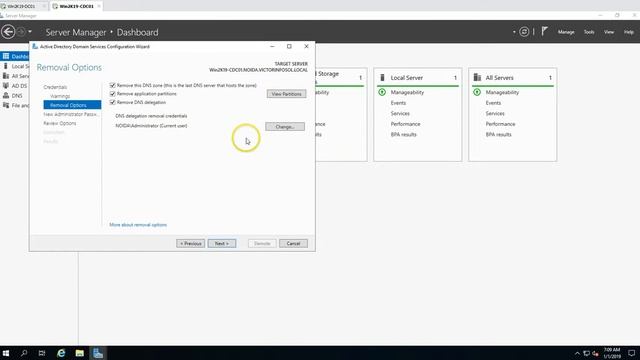Select Dashboard in the Server Manager sidebar

[15, 56]
